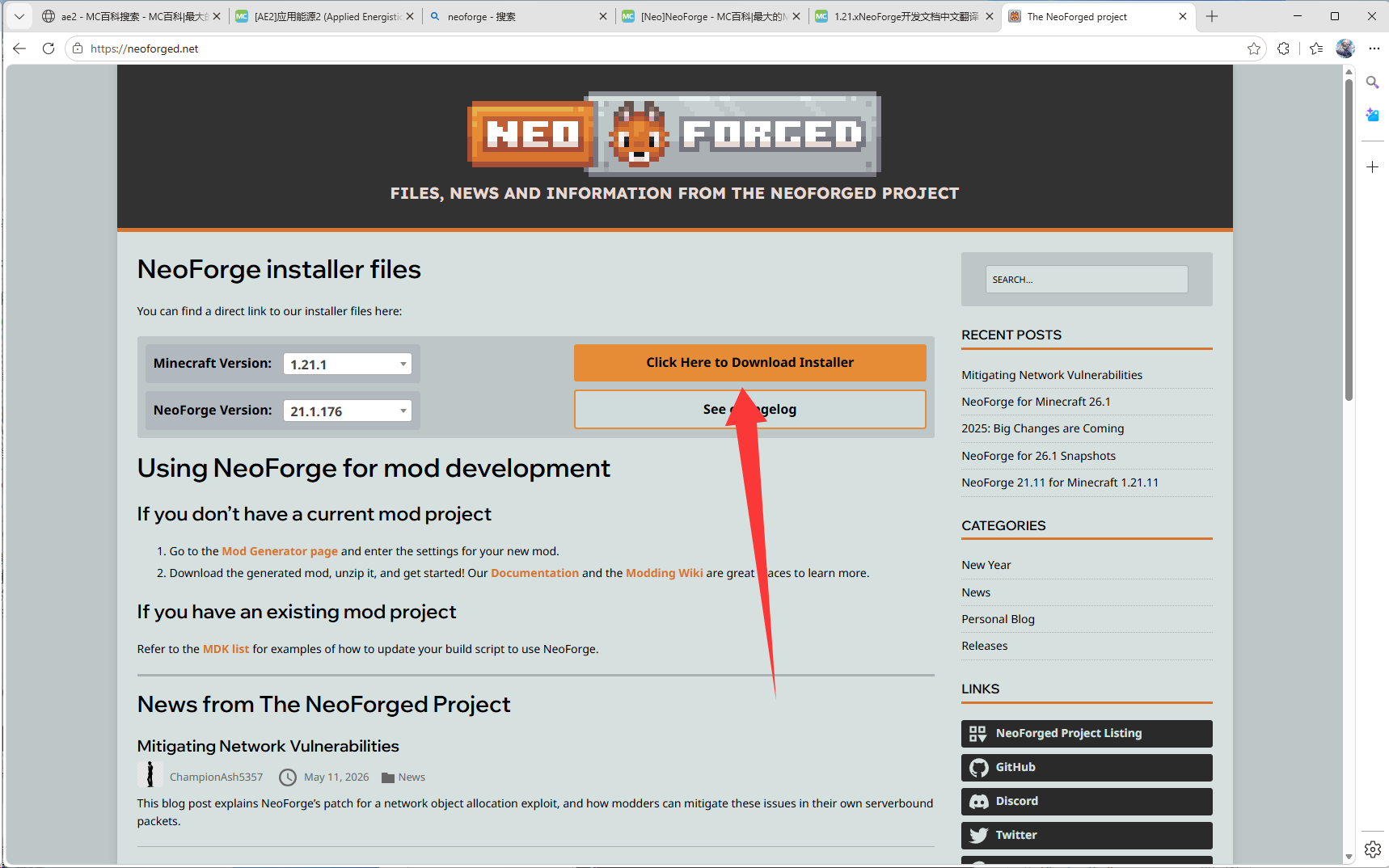Add a sidebar app with plus icon
The height and width of the screenshot is (868, 1389).
click(x=1373, y=167)
